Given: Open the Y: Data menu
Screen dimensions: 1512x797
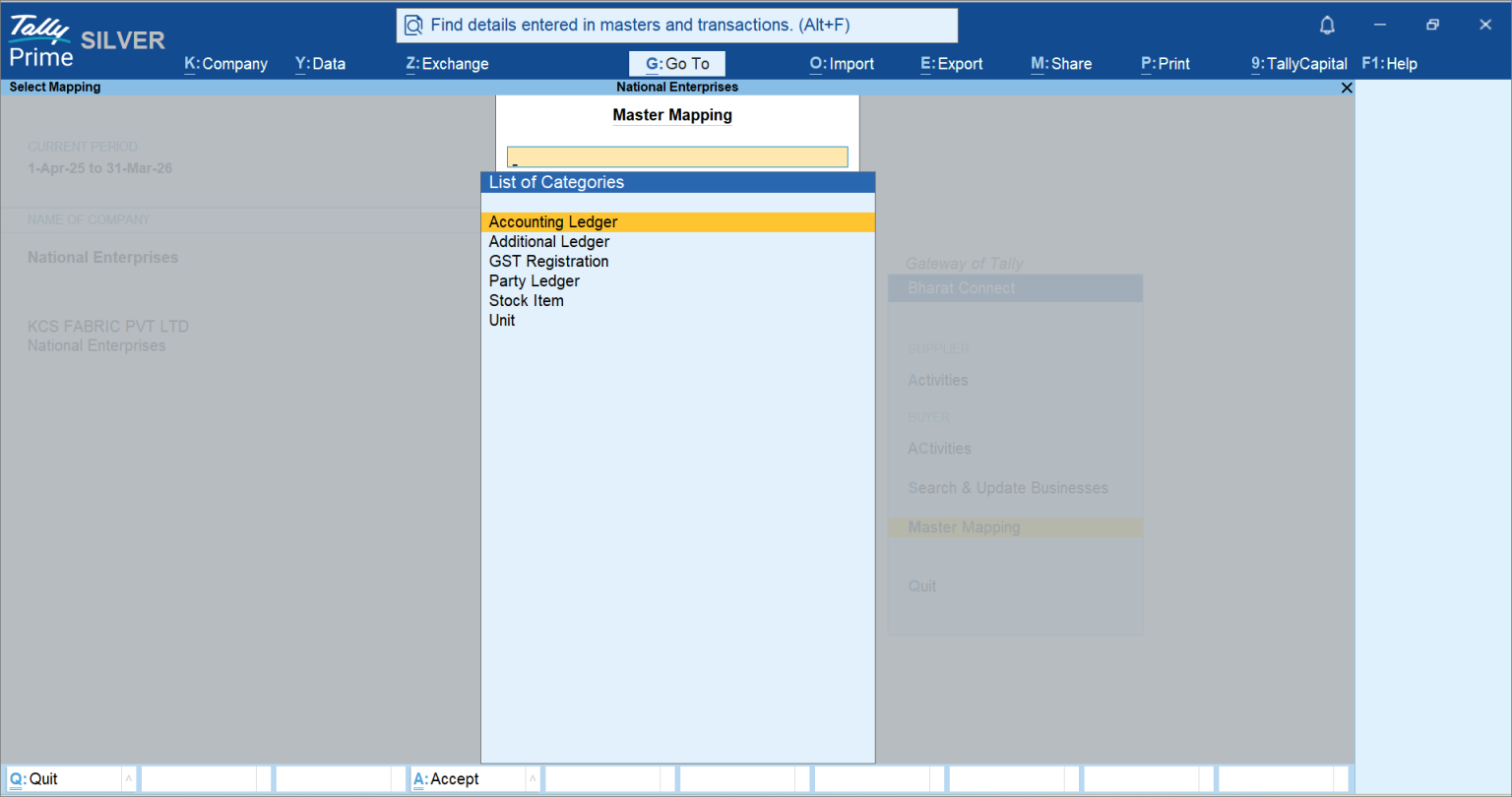Looking at the screenshot, I should click(320, 64).
